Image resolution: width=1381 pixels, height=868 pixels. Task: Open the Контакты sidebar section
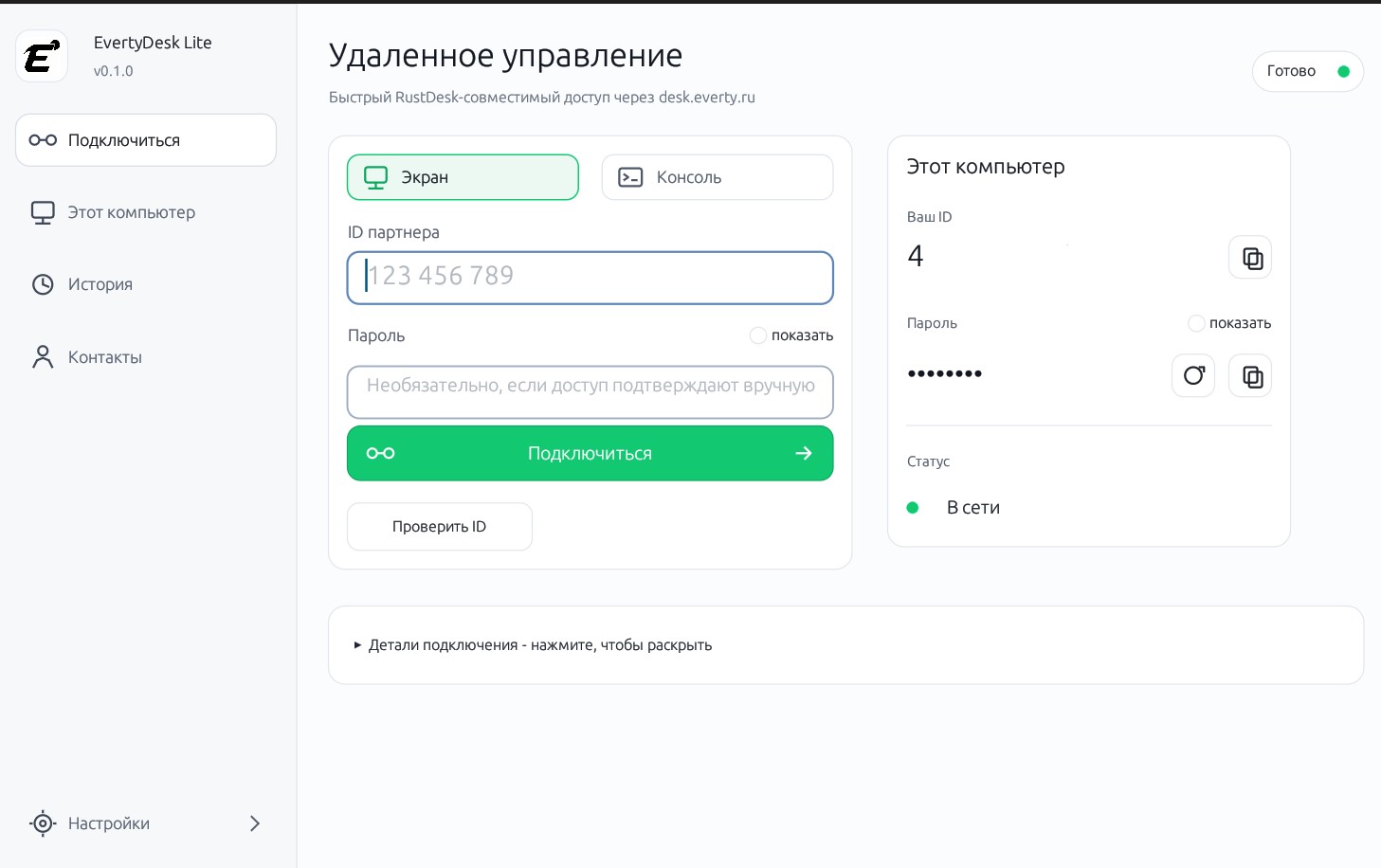click(146, 357)
